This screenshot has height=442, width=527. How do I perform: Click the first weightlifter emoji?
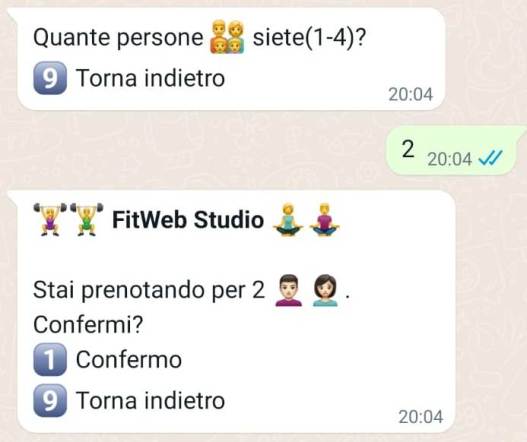pos(50,219)
